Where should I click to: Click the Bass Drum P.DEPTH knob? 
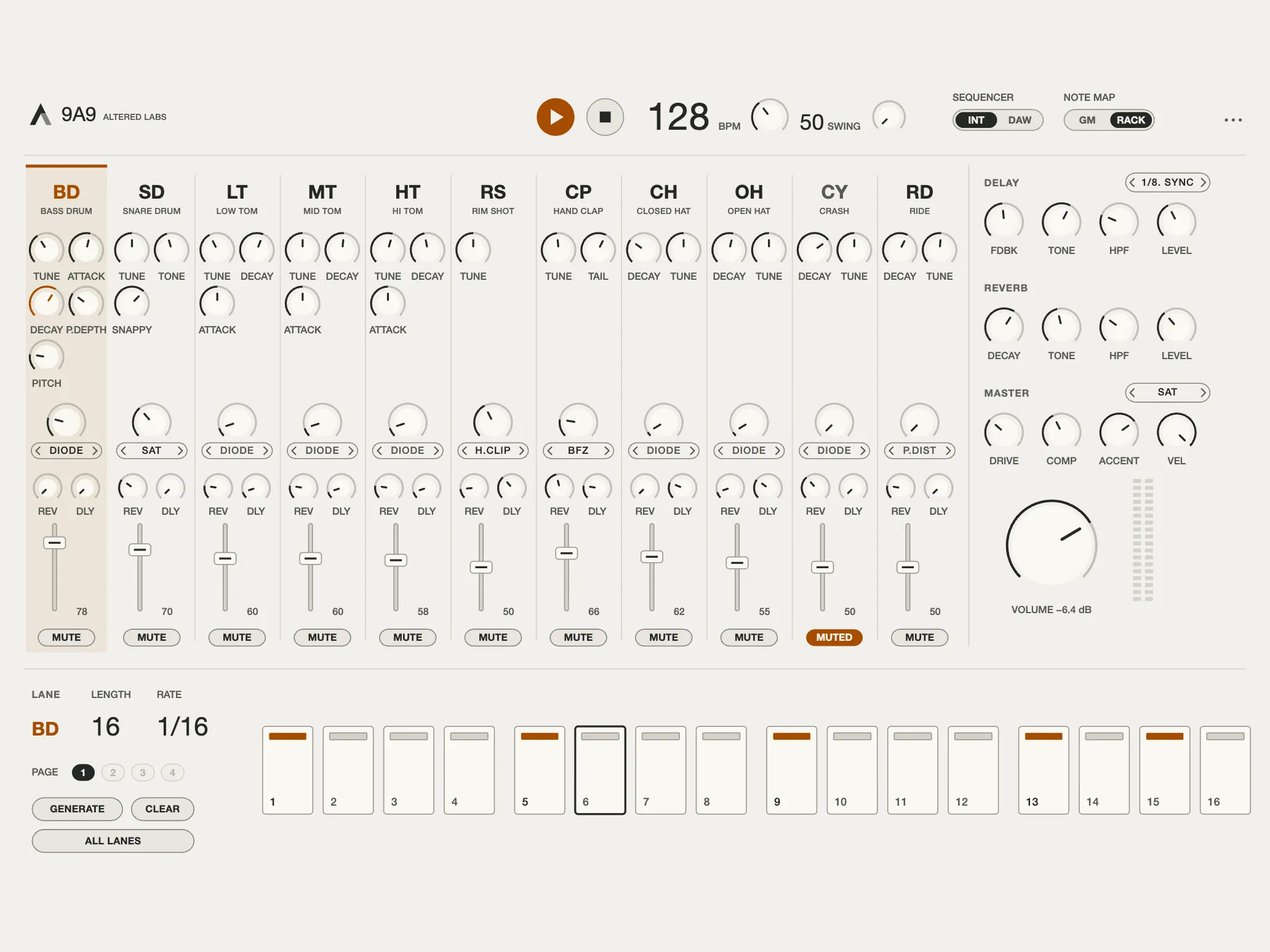[86, 303]
